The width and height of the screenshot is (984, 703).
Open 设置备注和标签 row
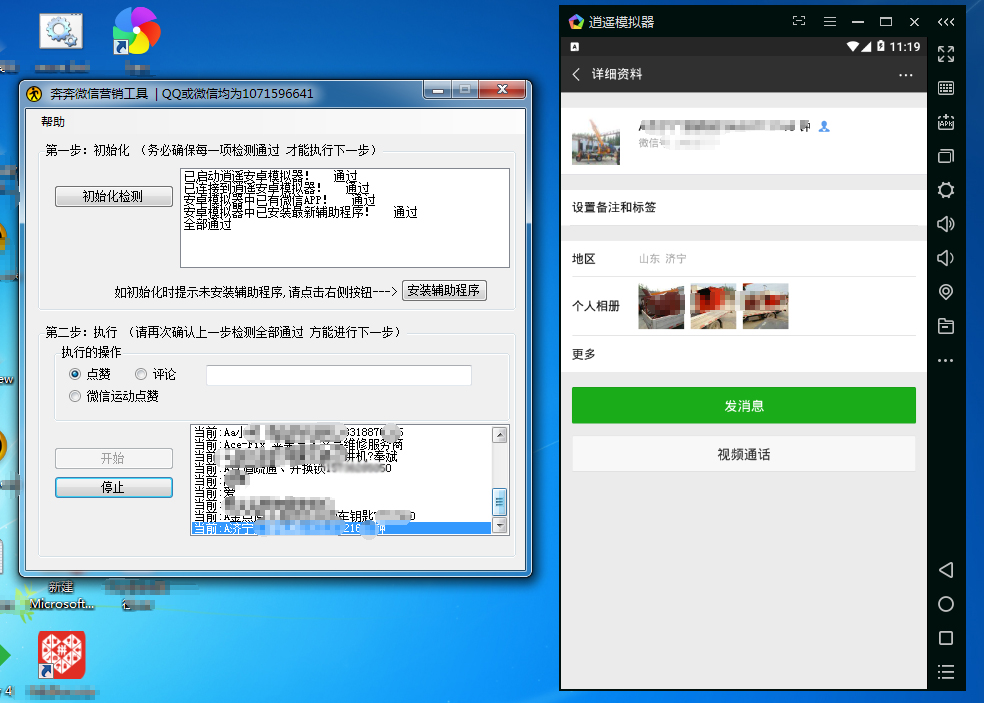click(x=744, y=207)
